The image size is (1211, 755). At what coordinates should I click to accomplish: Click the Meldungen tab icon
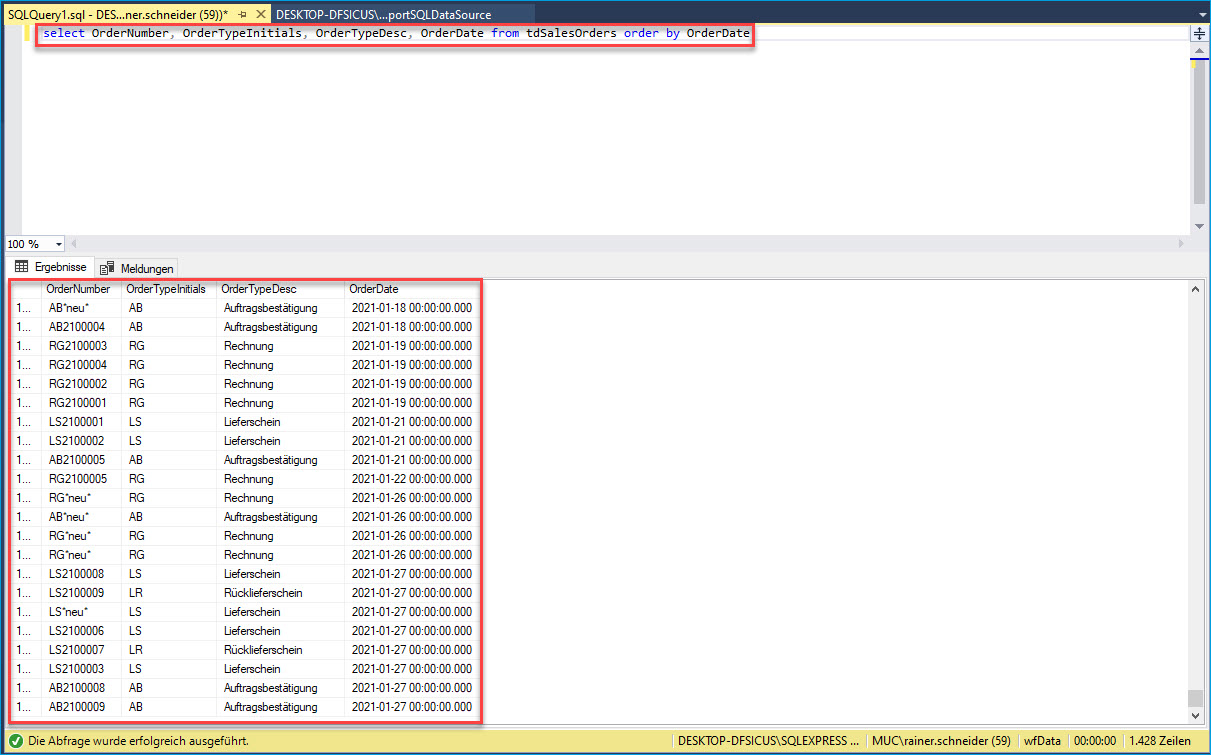(x=108, y=268)
